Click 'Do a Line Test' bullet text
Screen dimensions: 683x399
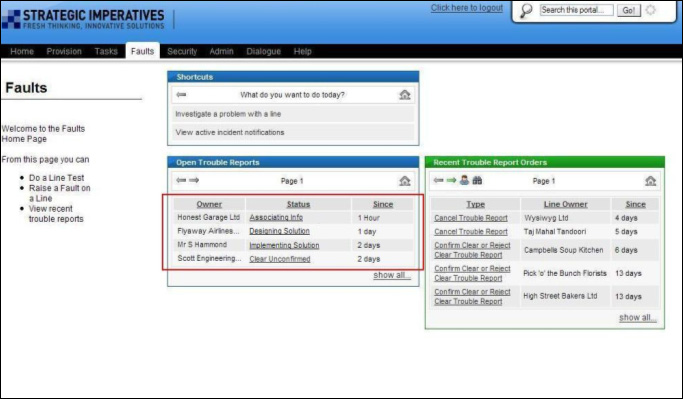pyautogui.click(x=57, y=178)
